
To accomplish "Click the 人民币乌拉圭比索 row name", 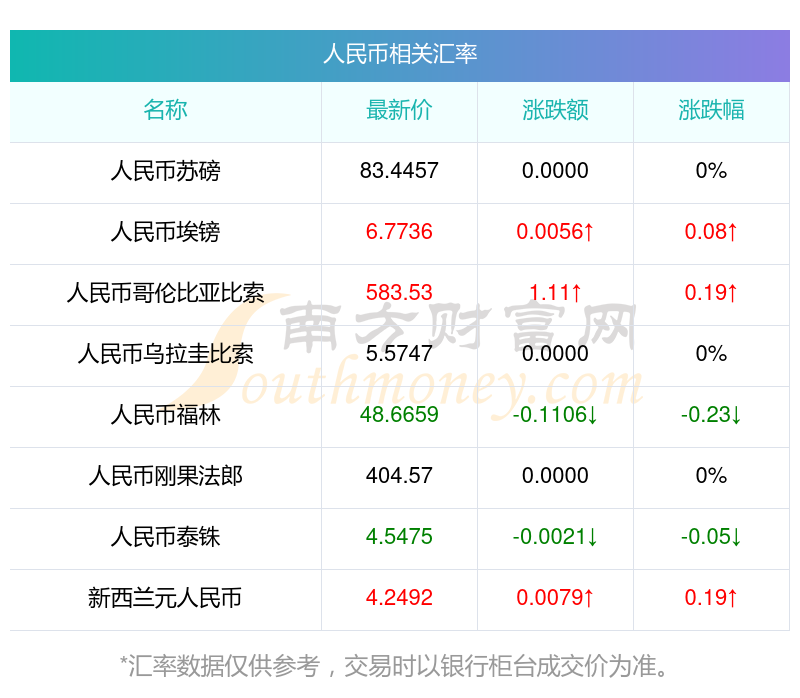I will [x=165, y=354].
